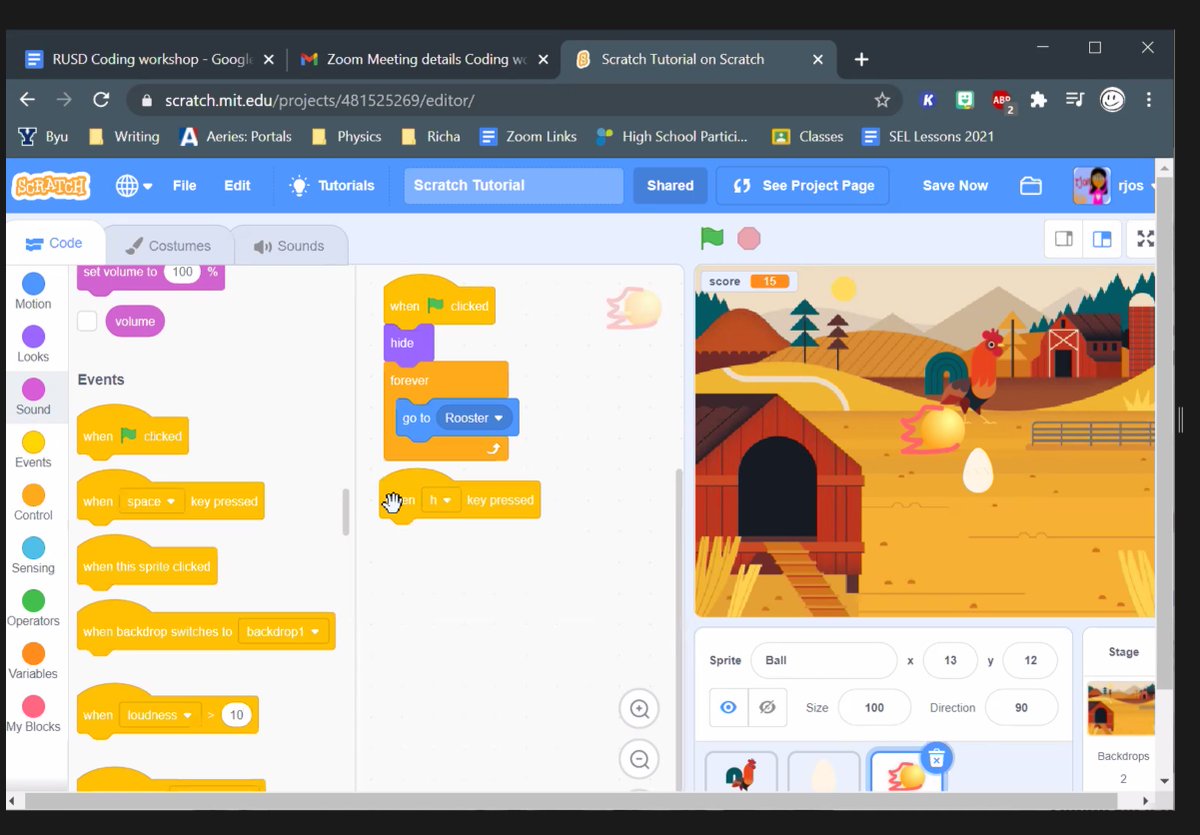Screen dimensions: 1200x835
Task: Enter full screen presentation mode
Action: pyautogui.click(x=1145, y=239)
